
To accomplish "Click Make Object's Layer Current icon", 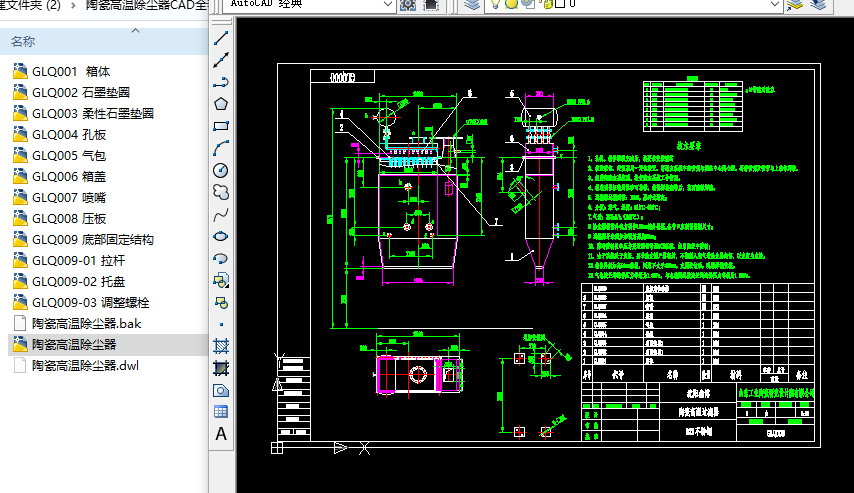I will [795, 5].
